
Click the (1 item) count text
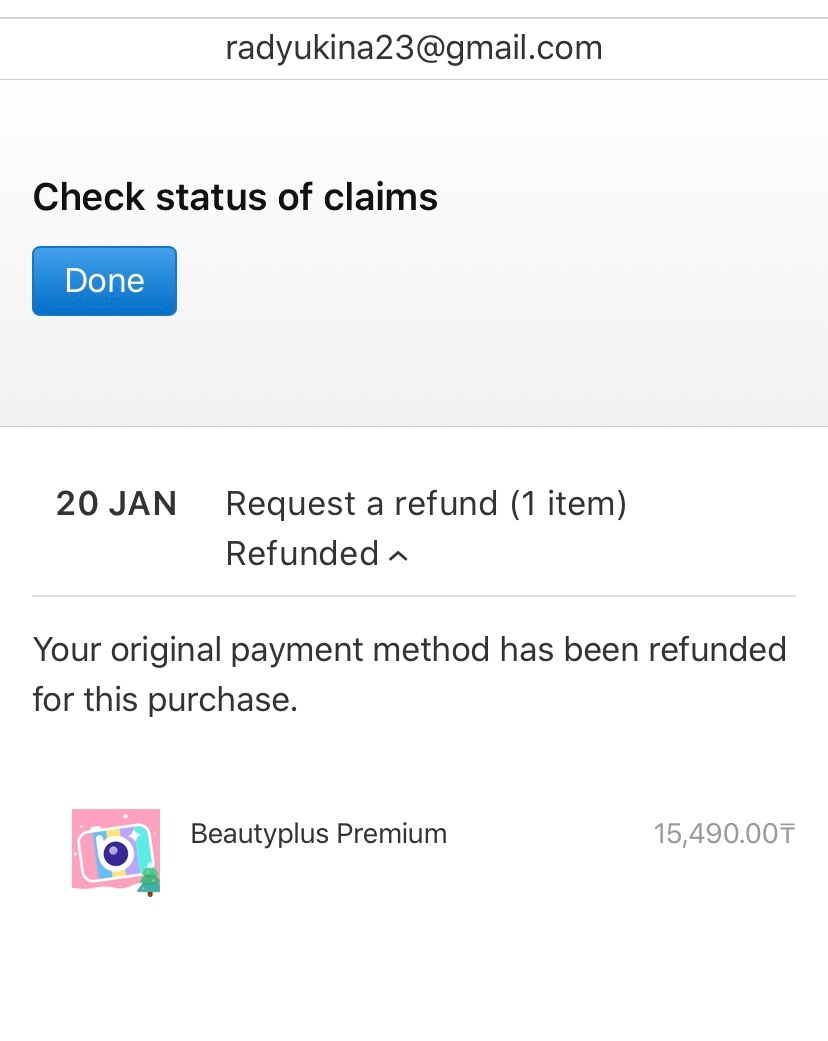568,504
